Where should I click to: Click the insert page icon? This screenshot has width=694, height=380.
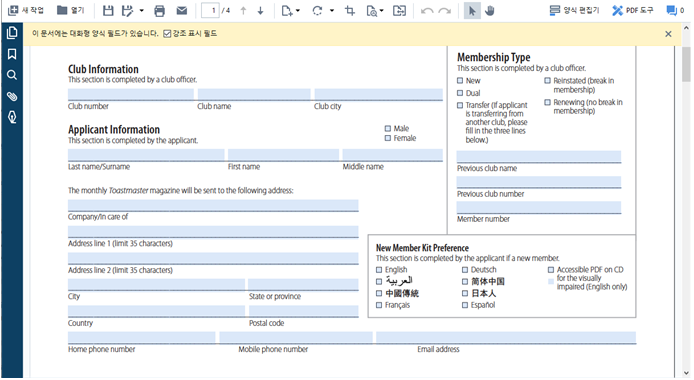[287, 11]
